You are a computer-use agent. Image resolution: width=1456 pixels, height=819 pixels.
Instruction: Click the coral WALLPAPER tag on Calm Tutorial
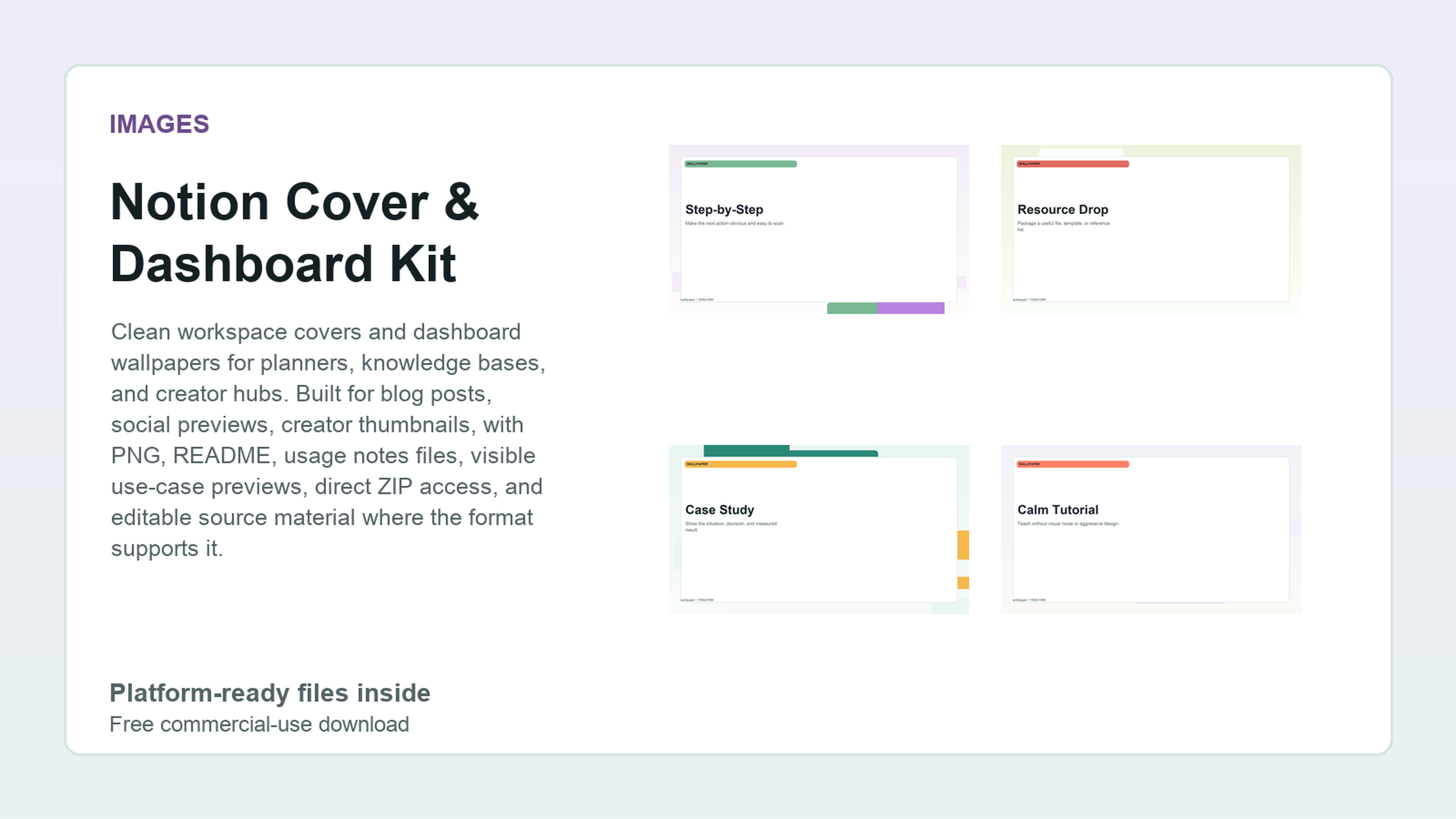point(1073,464)
